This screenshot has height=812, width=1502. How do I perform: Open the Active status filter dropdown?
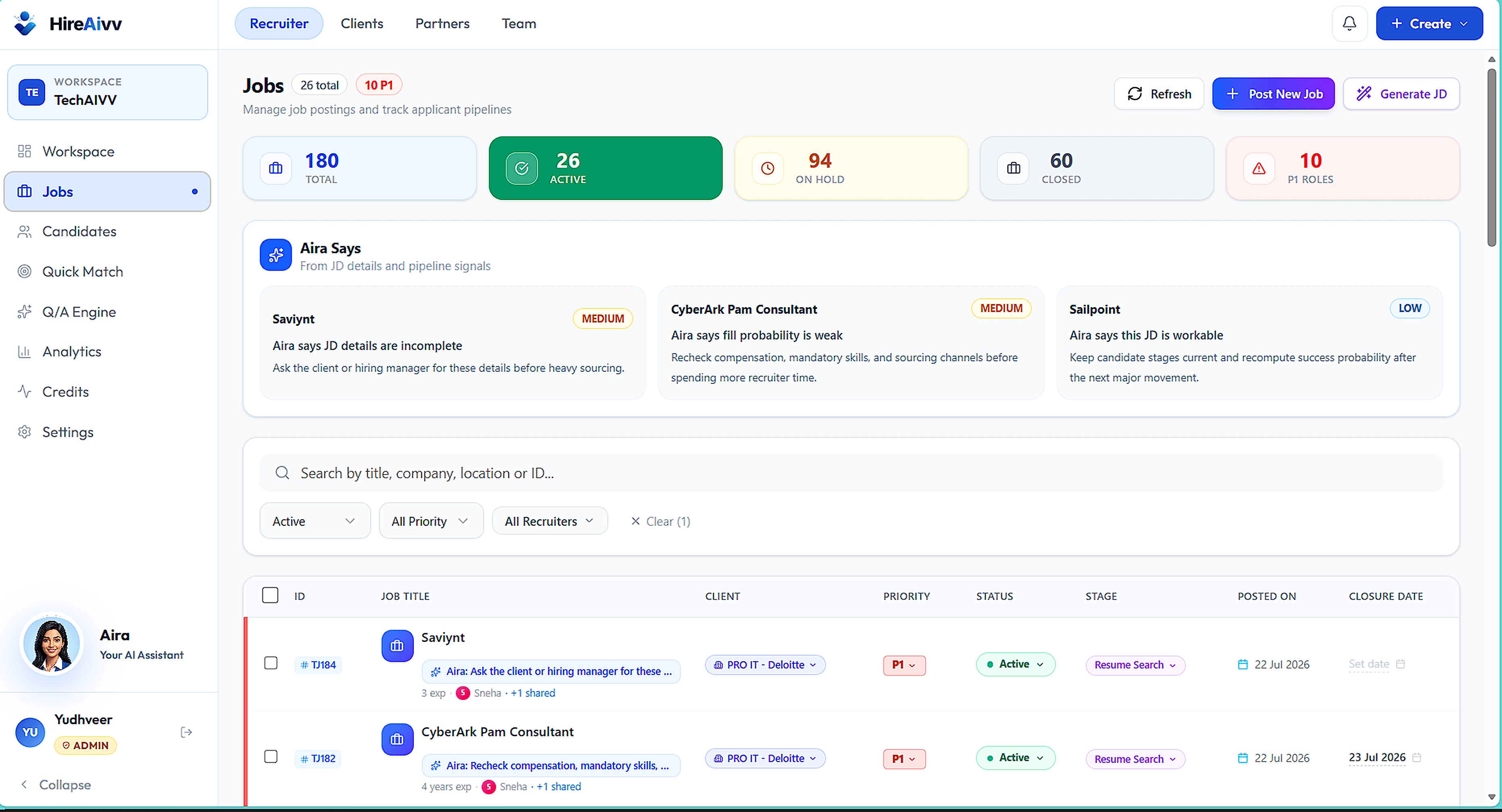[315, 521]
